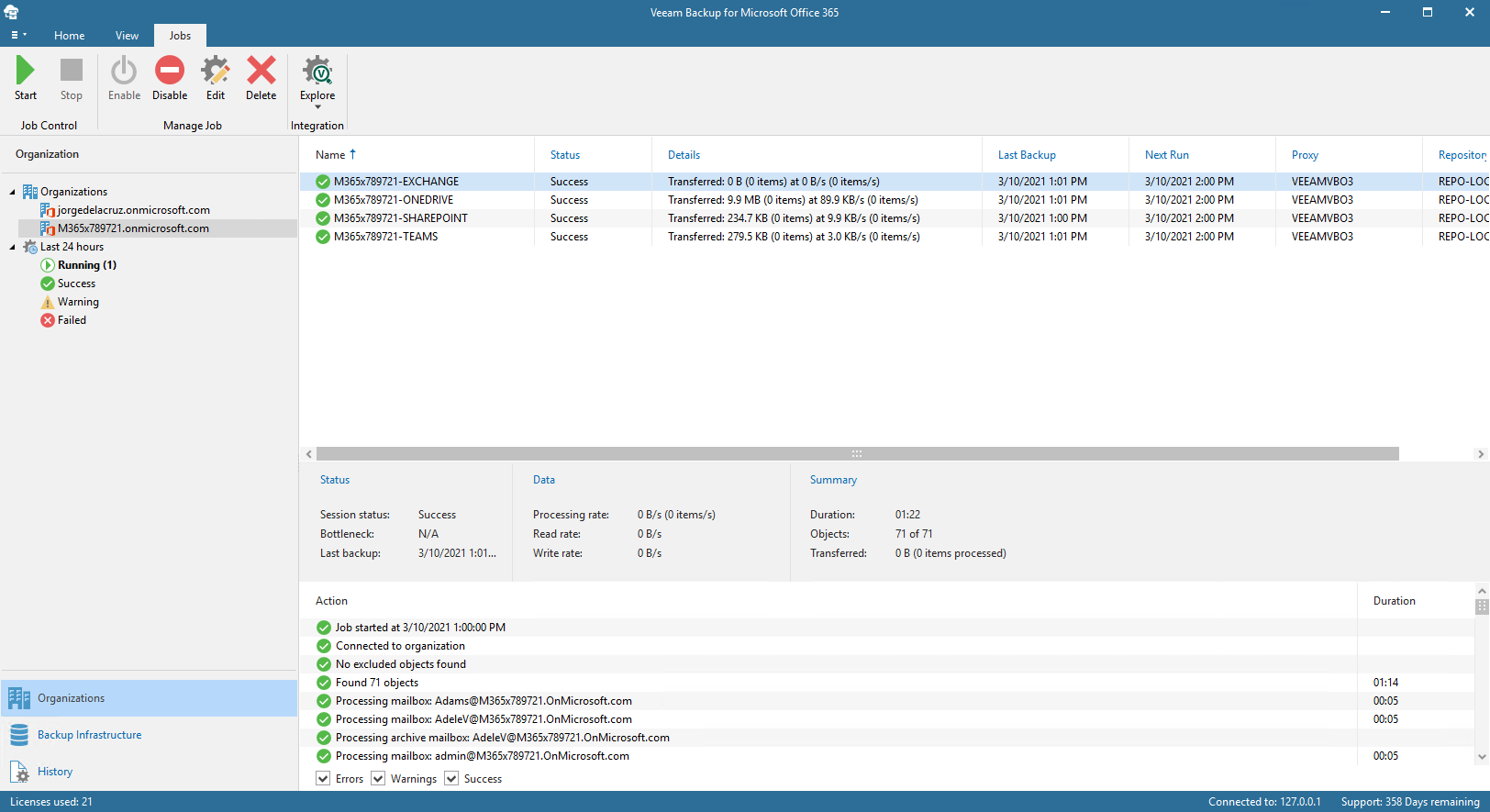The height and width of the screenshot is (812, 1490).
Task: Edit the selected backup job
Action: (216, 78)
